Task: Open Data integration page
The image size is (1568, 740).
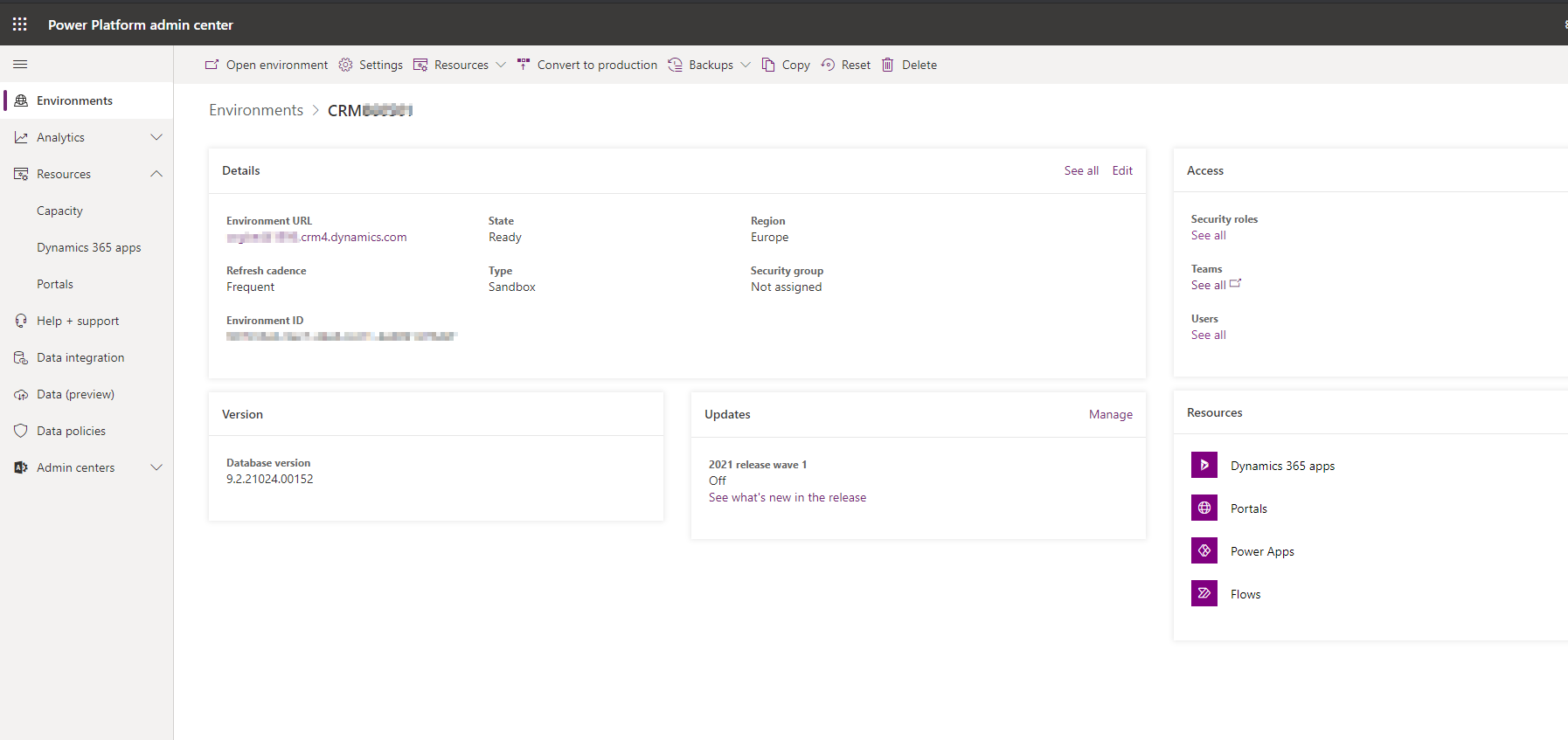Action: (80, 357)
